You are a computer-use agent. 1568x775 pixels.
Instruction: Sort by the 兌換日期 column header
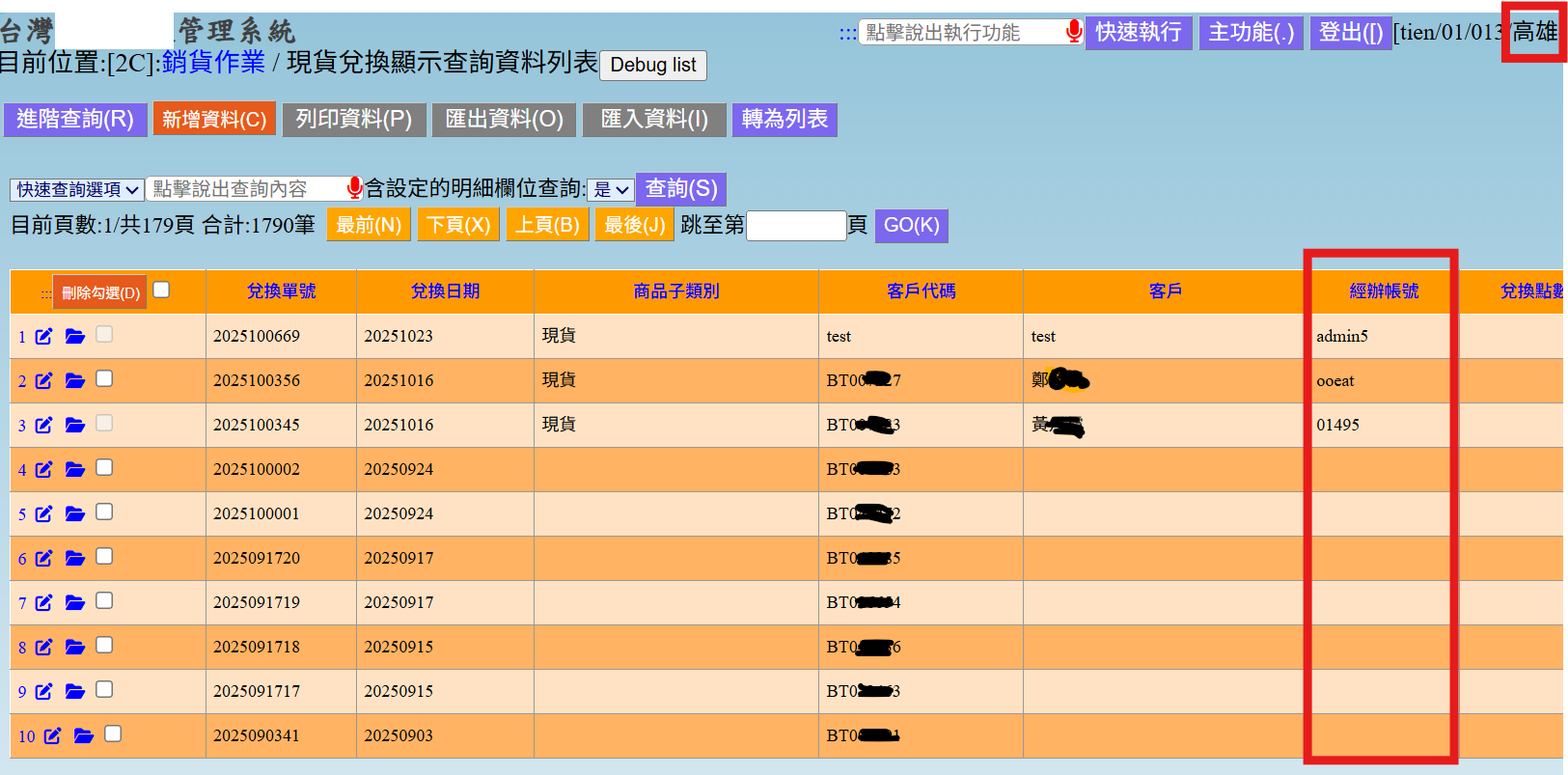coord(445,291)
